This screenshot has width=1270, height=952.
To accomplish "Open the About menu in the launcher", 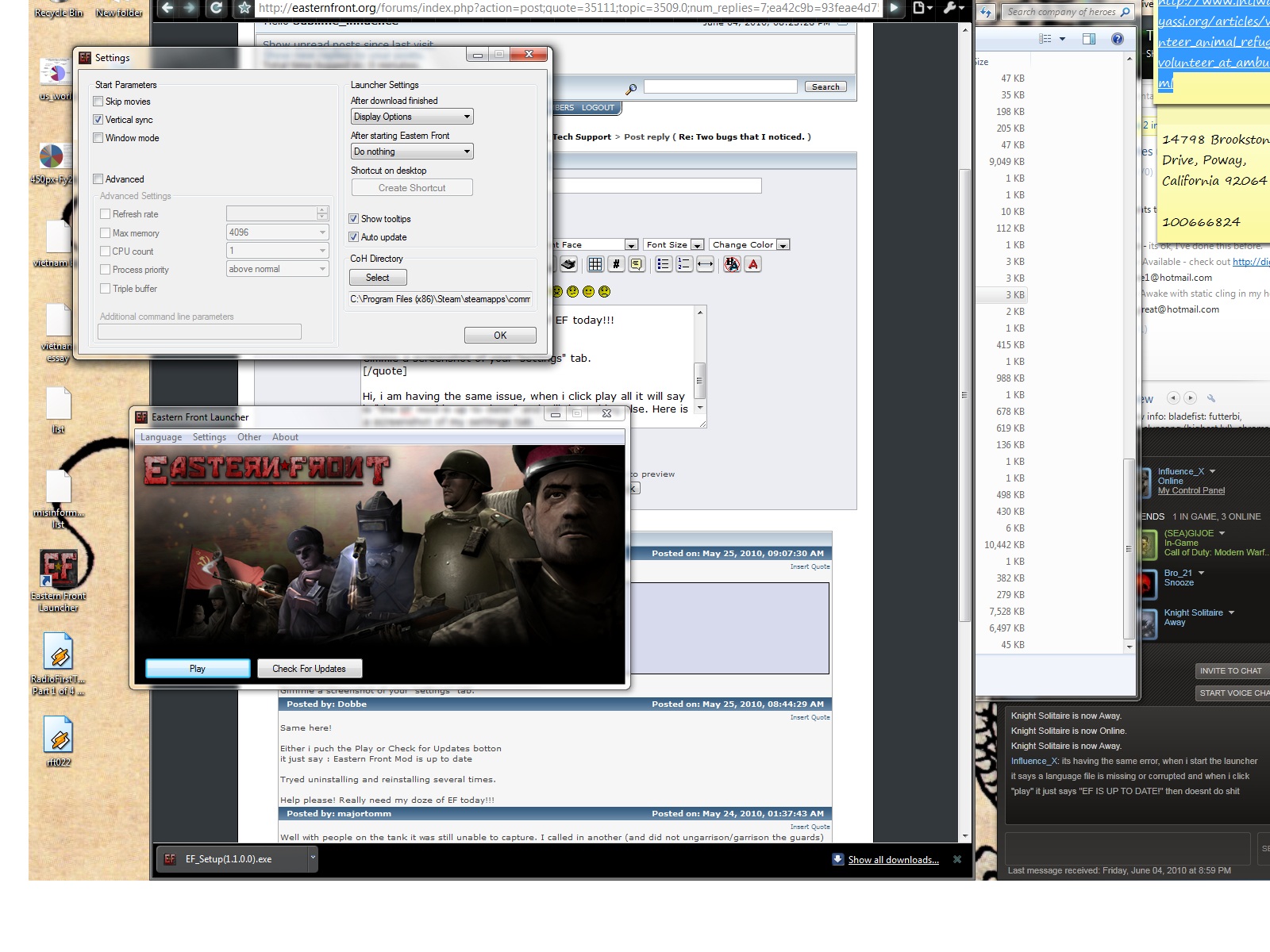I will click(286, 437).
